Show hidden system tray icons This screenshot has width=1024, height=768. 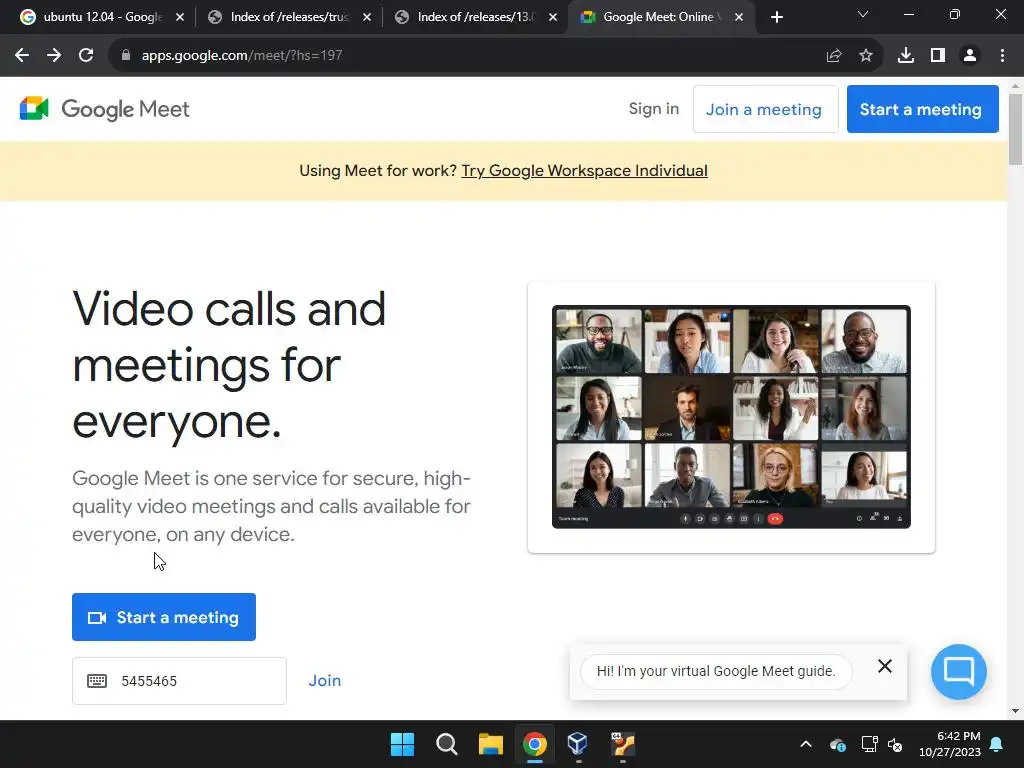point(806,744)
